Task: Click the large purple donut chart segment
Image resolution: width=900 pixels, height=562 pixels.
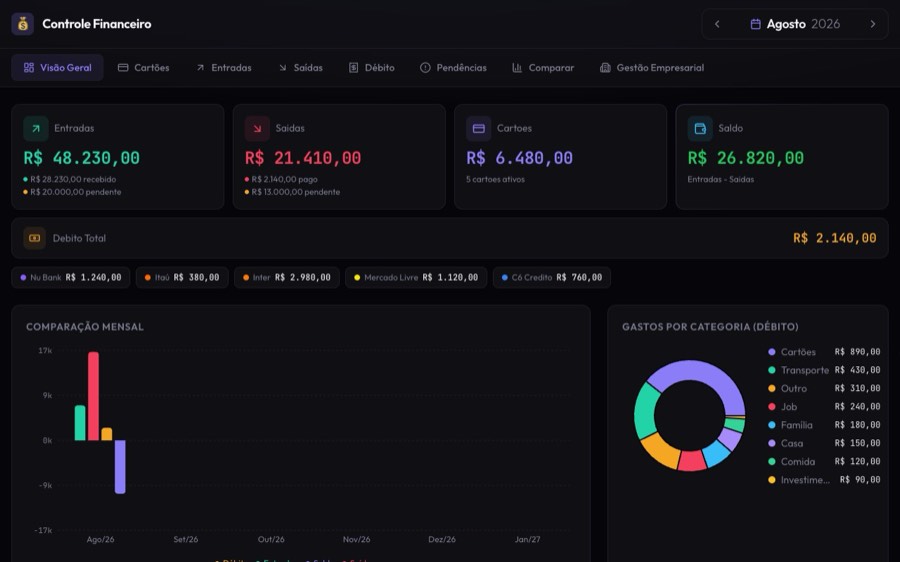Action: tap(698, 370)
